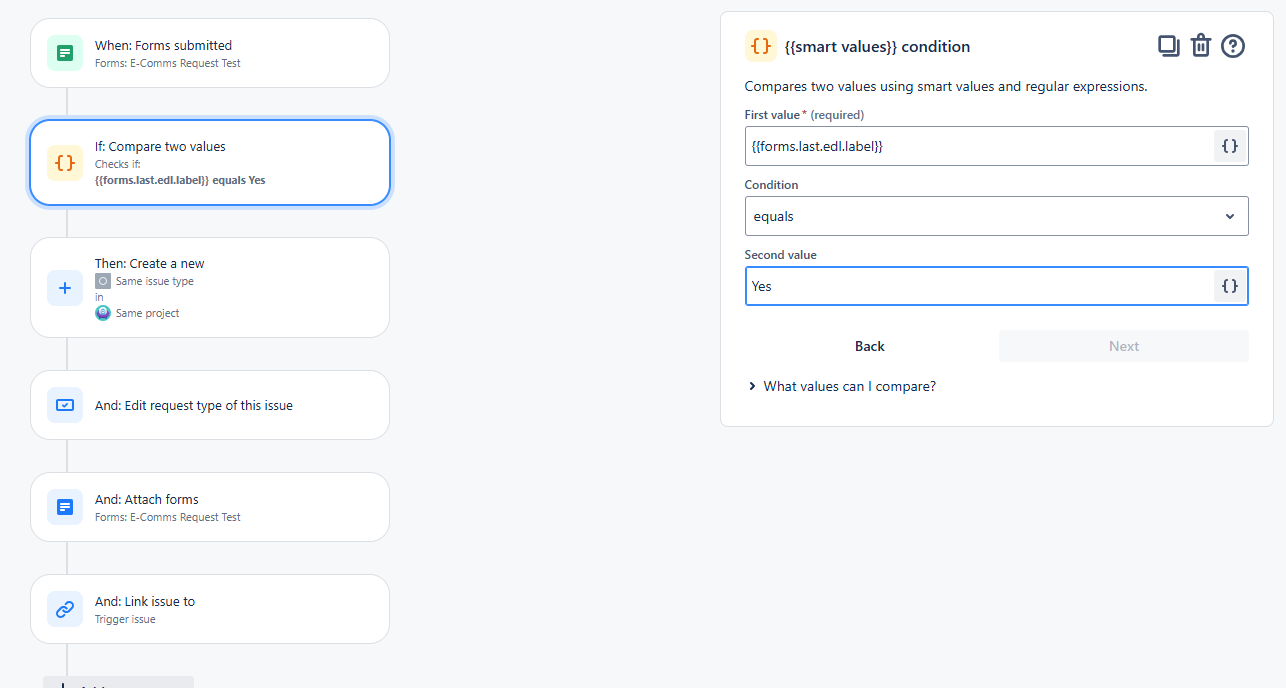Screen dimensions: 1286x688
Task: Insert smart value into Second value field
Action: [1229, 286]
